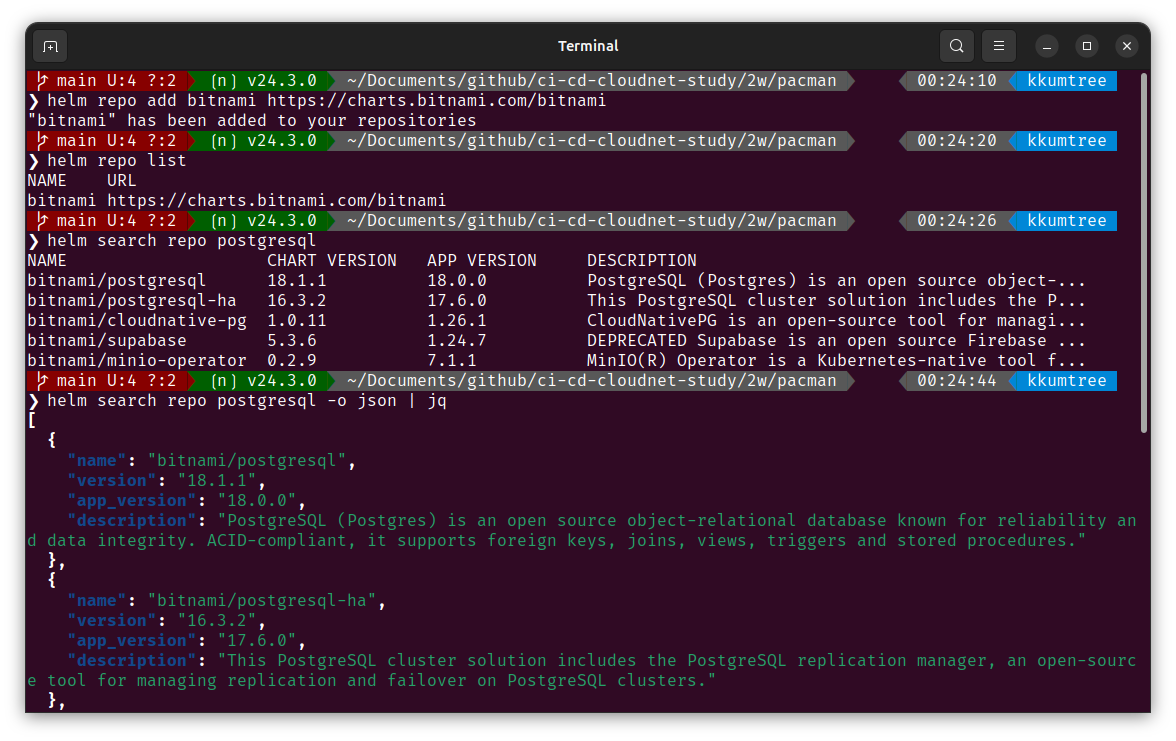Click the JSON app_version value "18.0.0"

pos(256,500)
